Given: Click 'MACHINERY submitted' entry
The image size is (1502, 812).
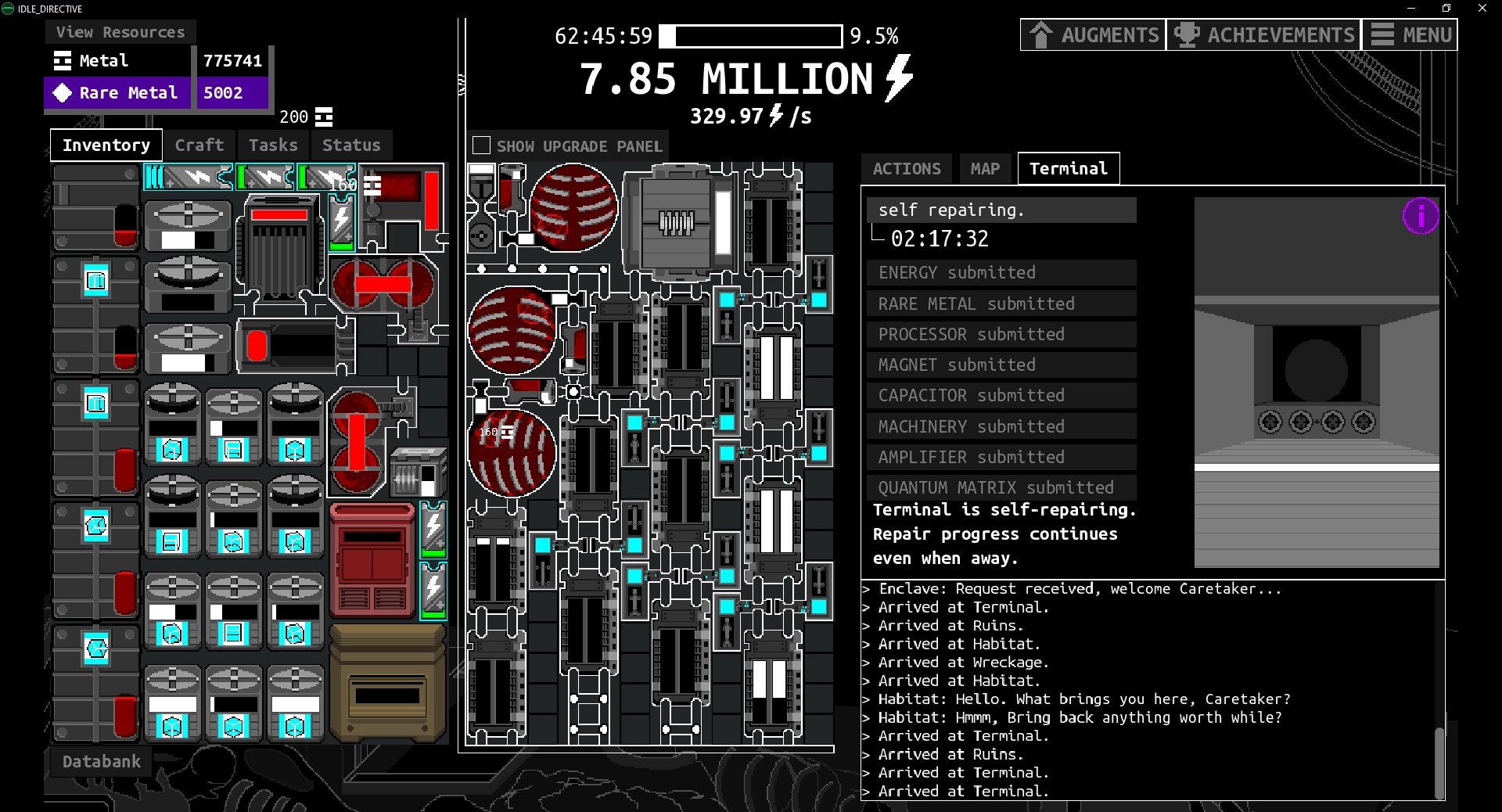Looking at the screenshot, I should click(1001, 426).
